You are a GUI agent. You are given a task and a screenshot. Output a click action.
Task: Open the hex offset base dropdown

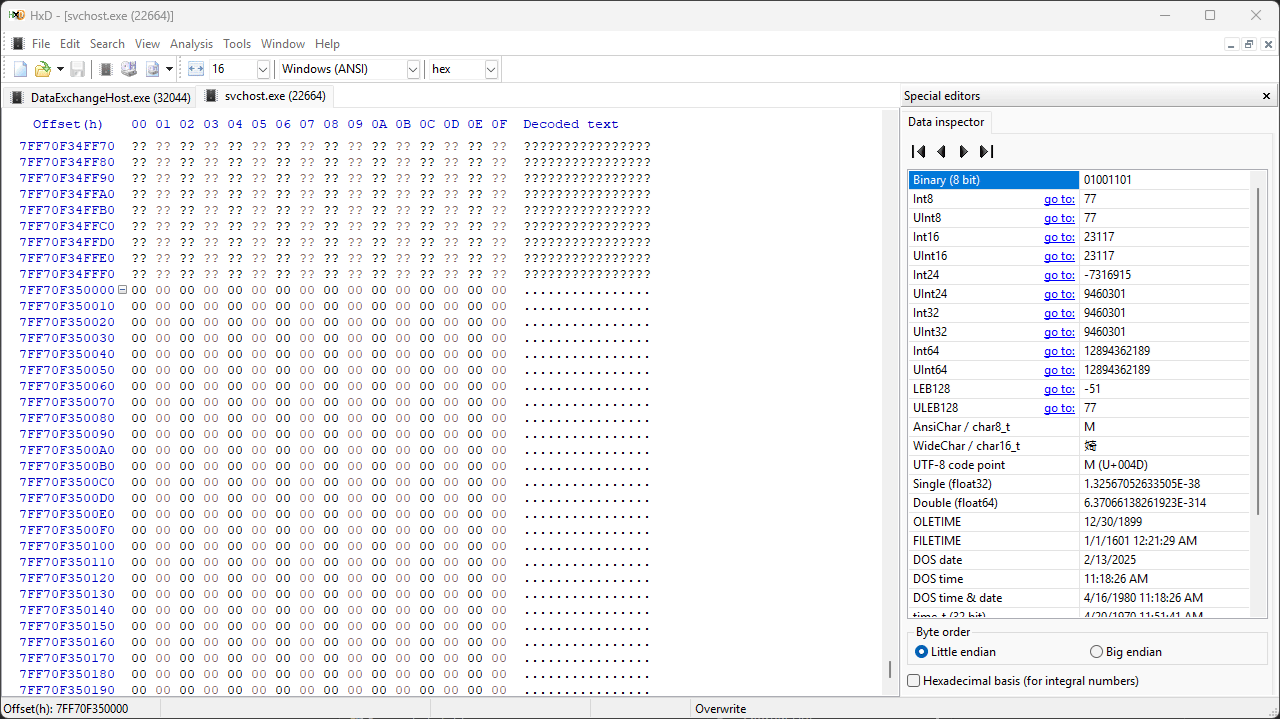pos(489,68)
